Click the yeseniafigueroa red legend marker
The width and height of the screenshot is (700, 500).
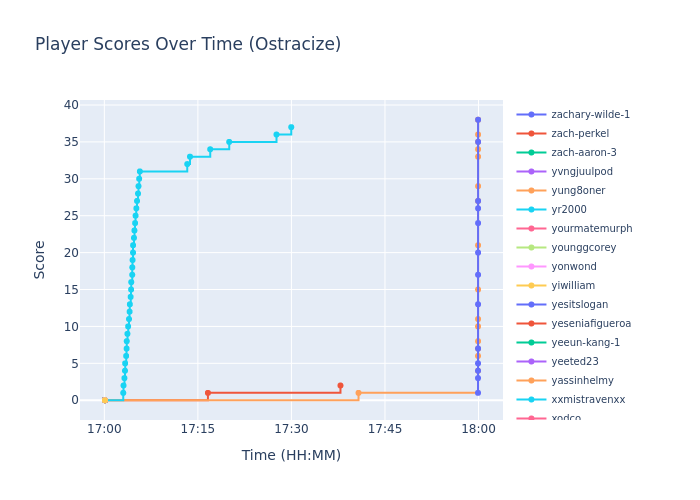(x=531, y=324)
